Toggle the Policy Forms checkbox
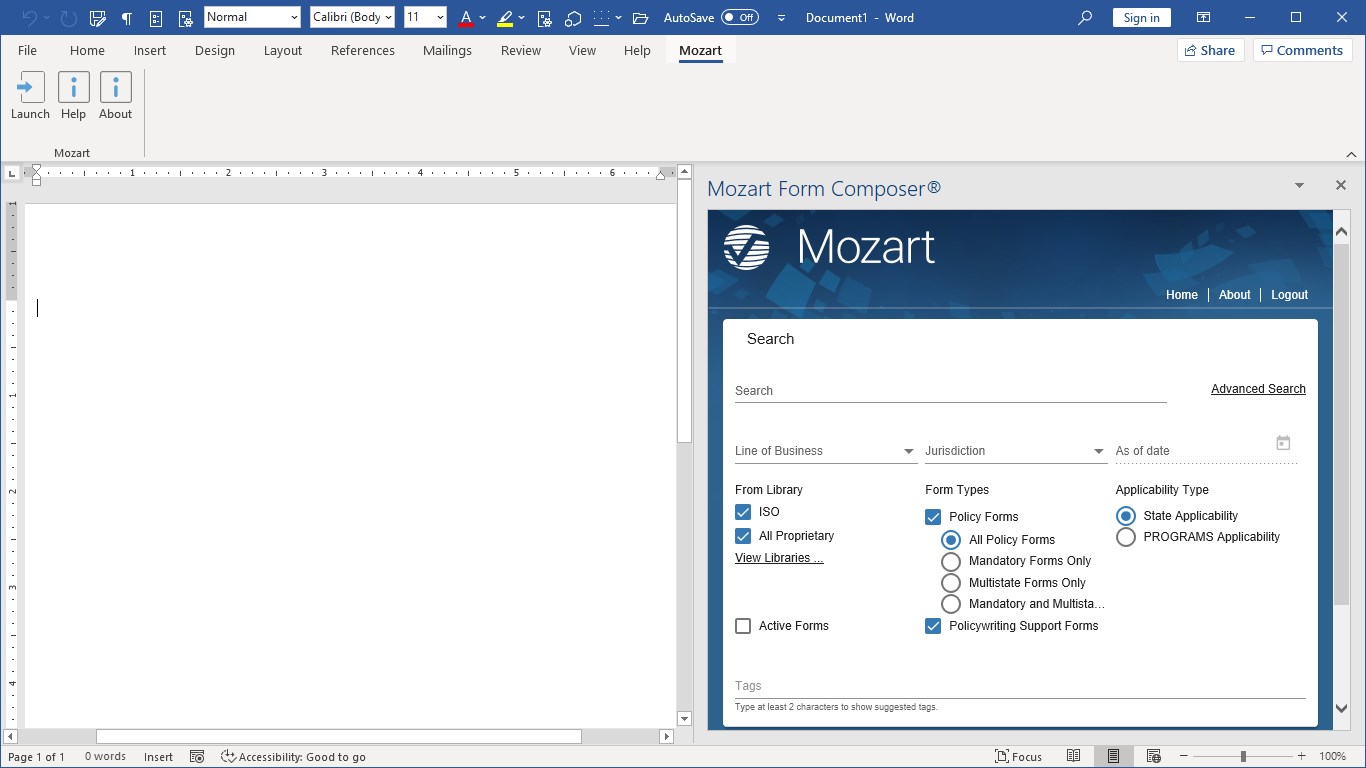 tap(933, 517)
